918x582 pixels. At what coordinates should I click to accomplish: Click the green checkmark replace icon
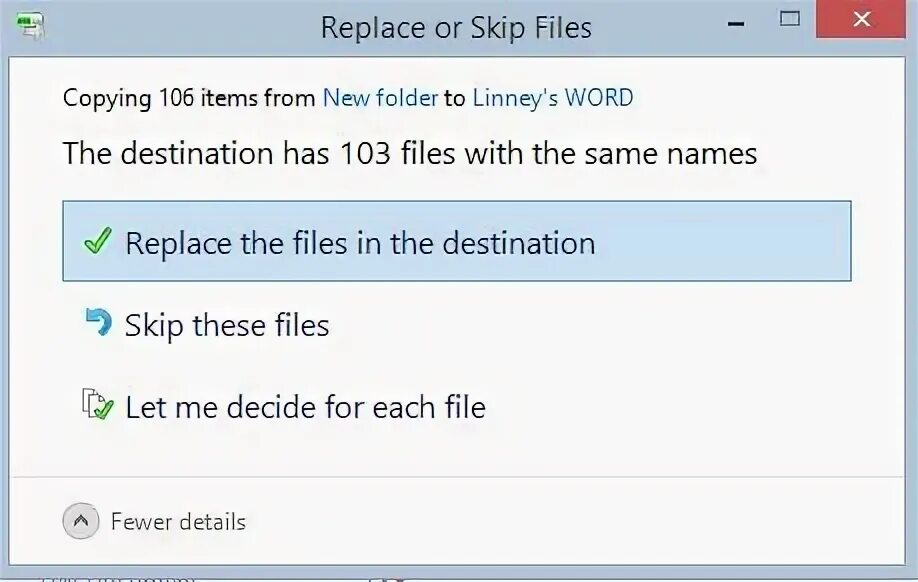(x=98, y=241)
